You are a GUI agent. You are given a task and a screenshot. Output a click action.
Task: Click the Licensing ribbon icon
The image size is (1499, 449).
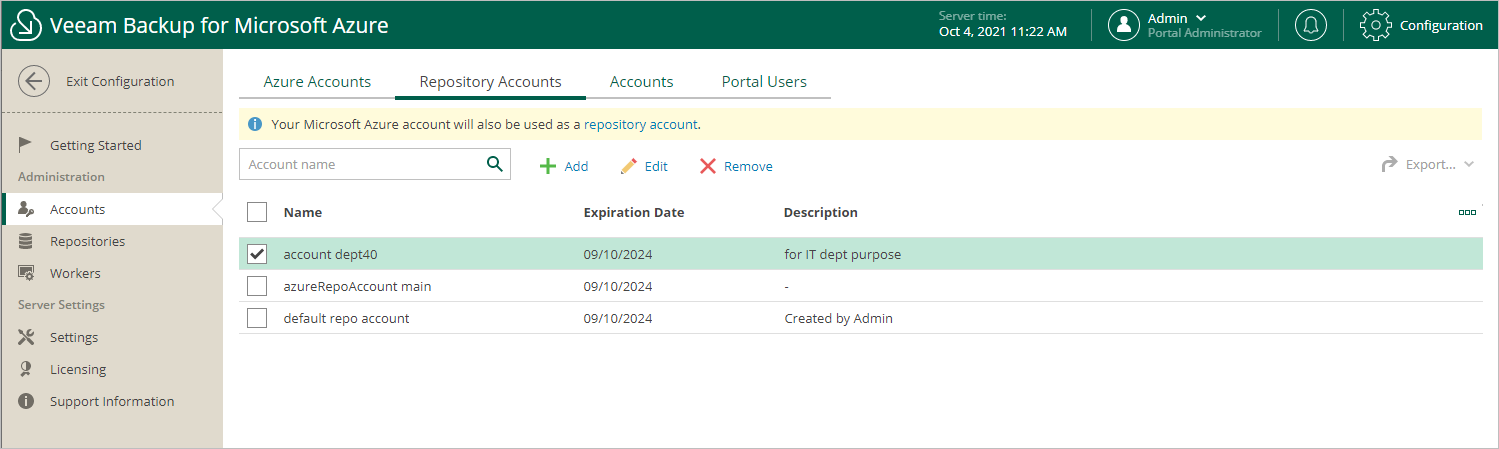26,369
